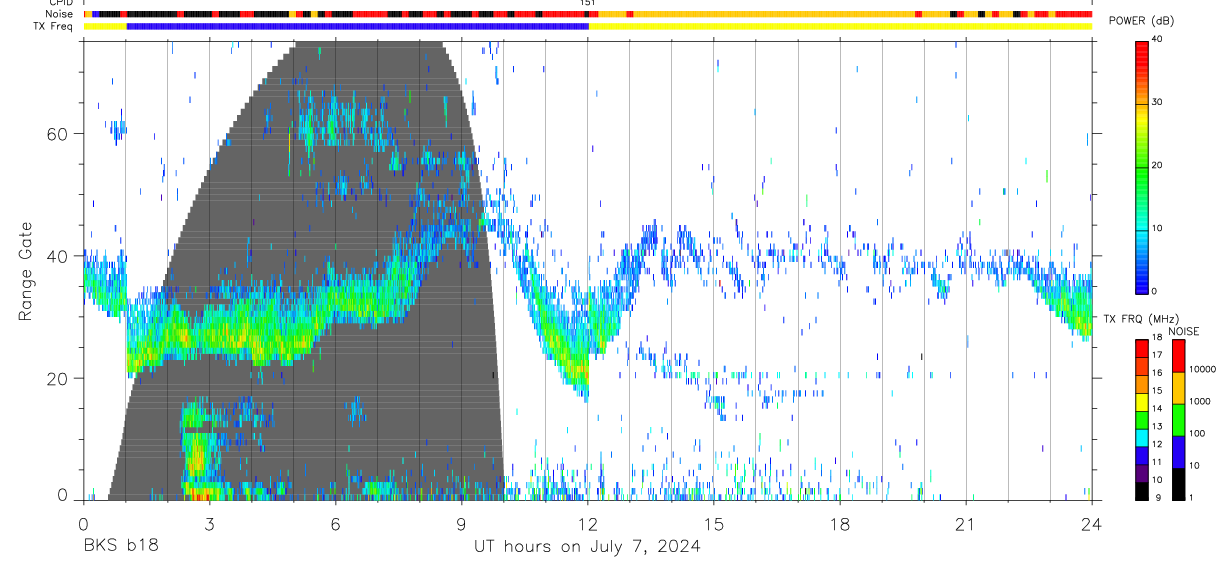Click the "TX Freq" row label at top left
This screenshot has width=1228, height=567.
click(54, 26)
